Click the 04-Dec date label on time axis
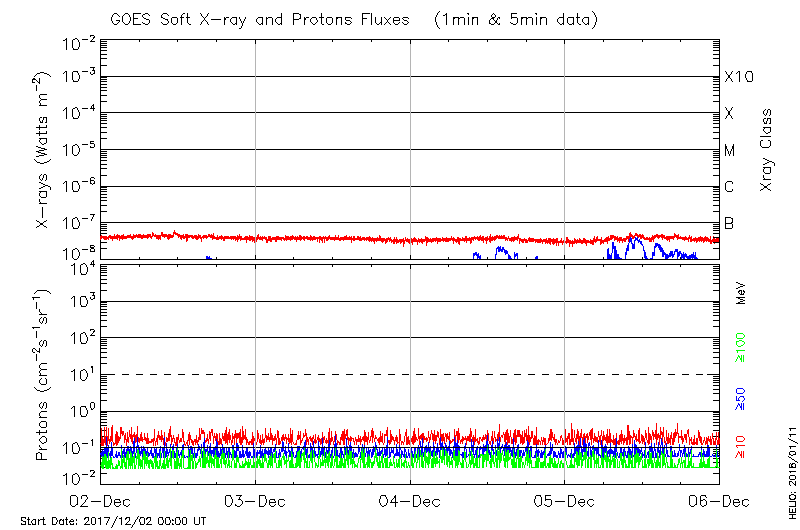Image resolution: width=800 pixels, height=530 pixels. point(411,500)
